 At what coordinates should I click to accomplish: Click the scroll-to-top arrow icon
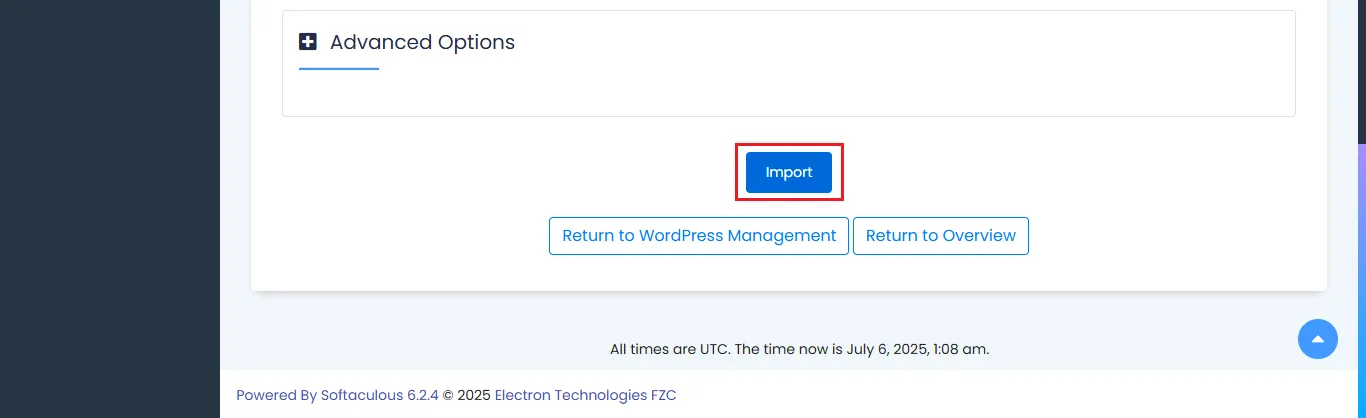pyautogui.click(x=1318, y=339)
